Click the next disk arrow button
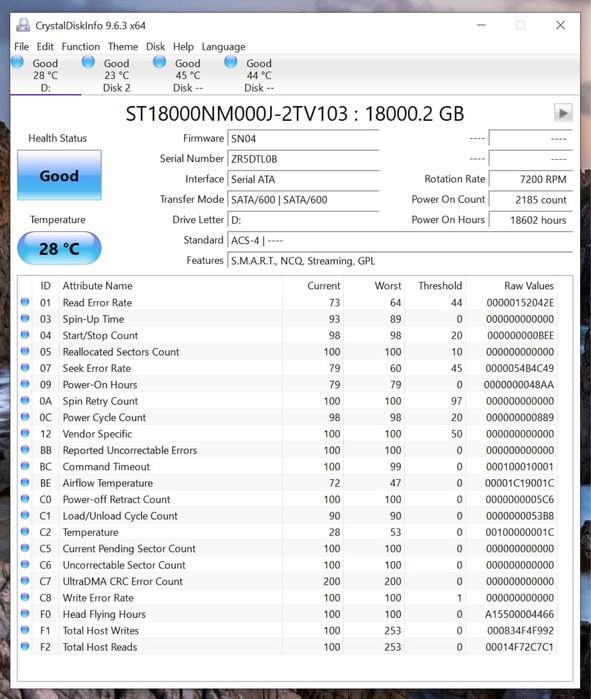The height and width of the screenshot is (699, 591). click(563, 113)
